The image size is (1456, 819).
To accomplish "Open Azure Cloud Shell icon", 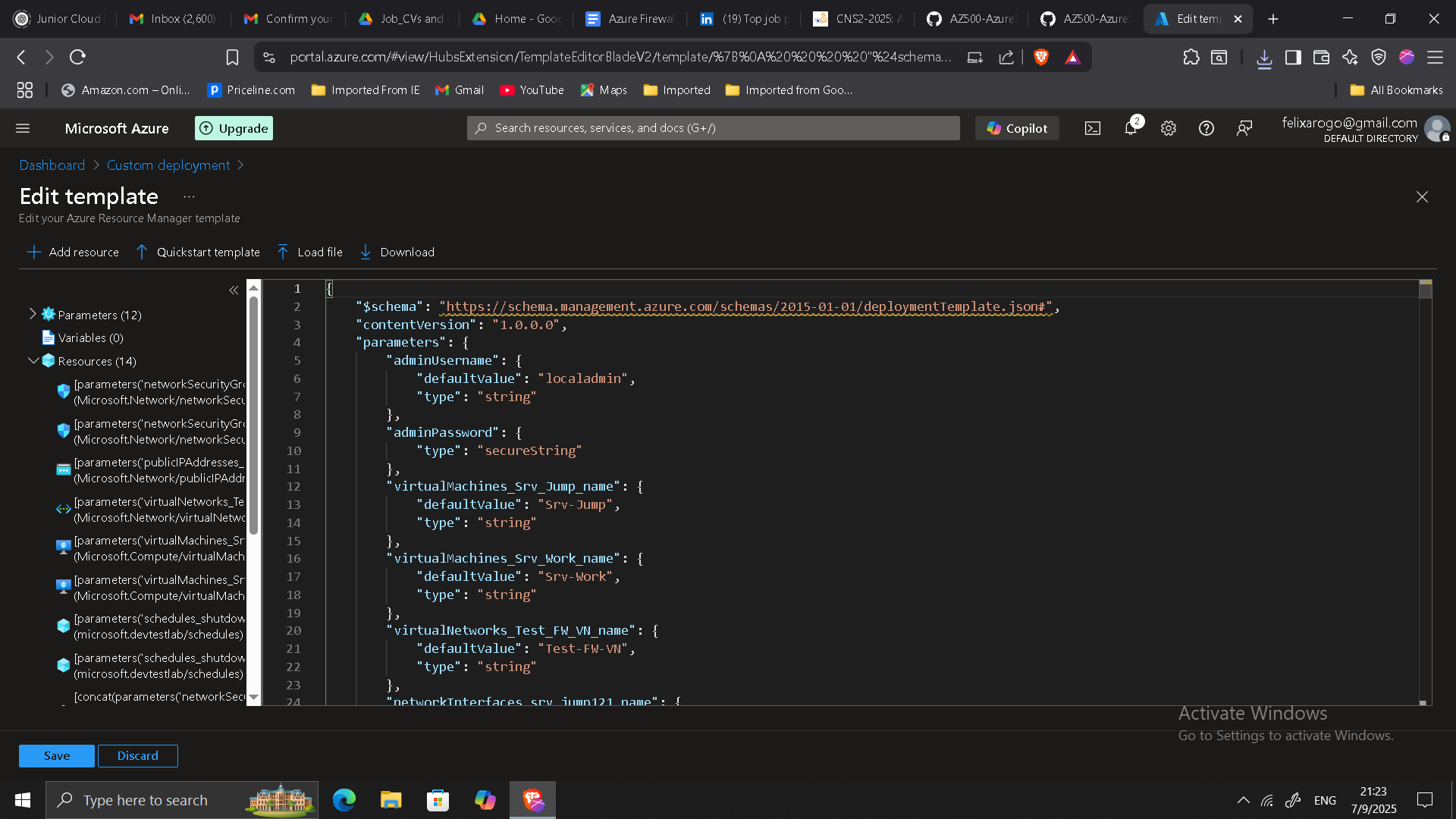I will (1092, 128).
